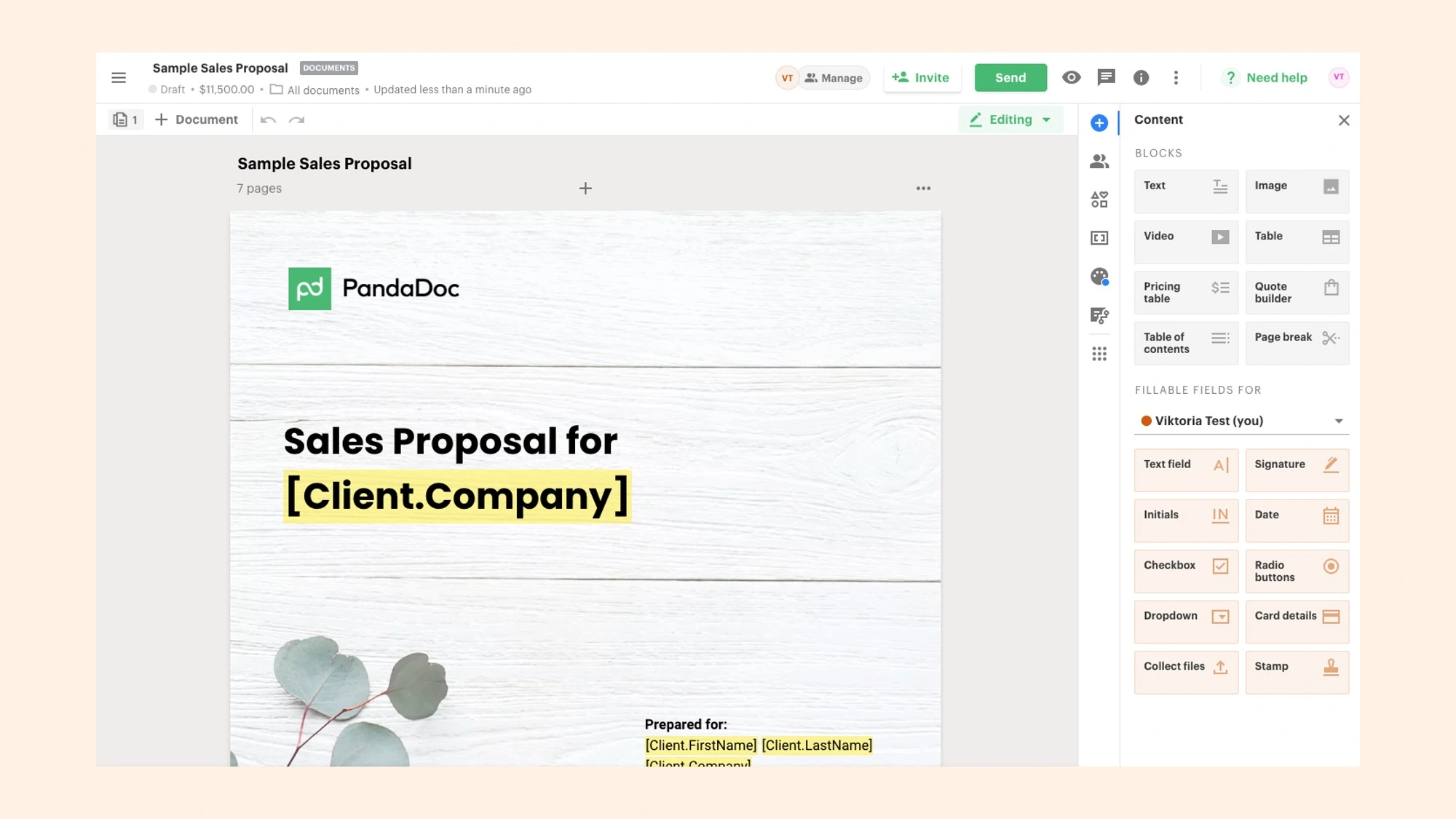Expand the Editing mode dropdown

point(1048,120)
